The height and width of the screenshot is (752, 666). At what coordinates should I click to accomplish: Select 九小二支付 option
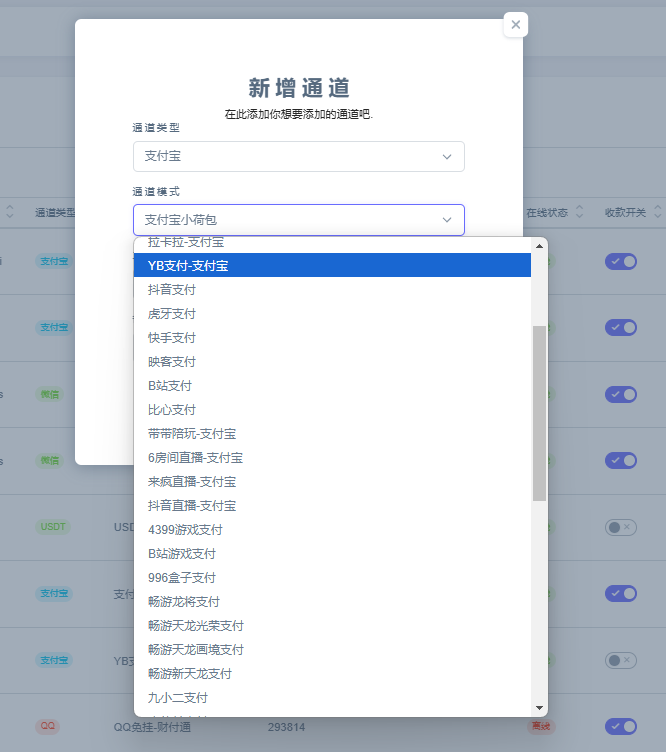[x=332, y=697]
